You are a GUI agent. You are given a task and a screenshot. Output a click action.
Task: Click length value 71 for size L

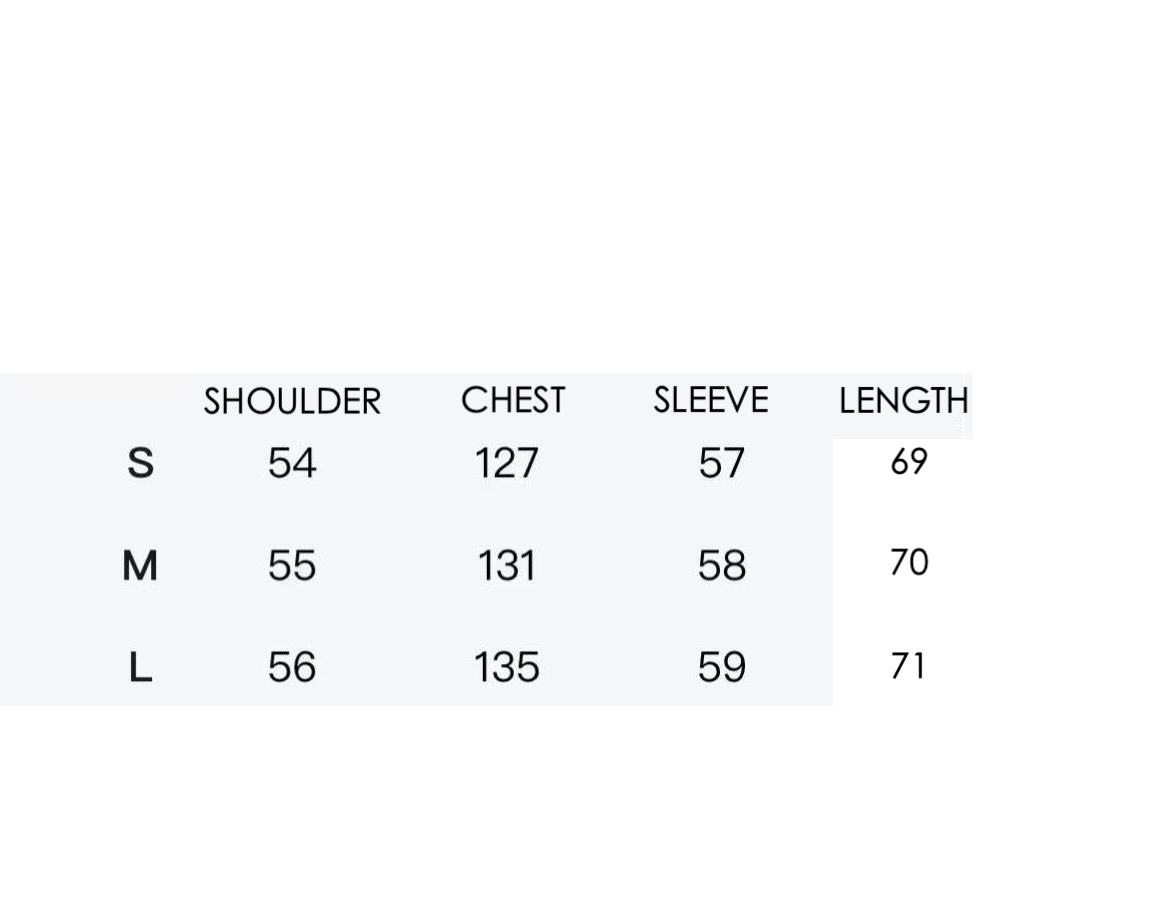[x=907, y=666]
